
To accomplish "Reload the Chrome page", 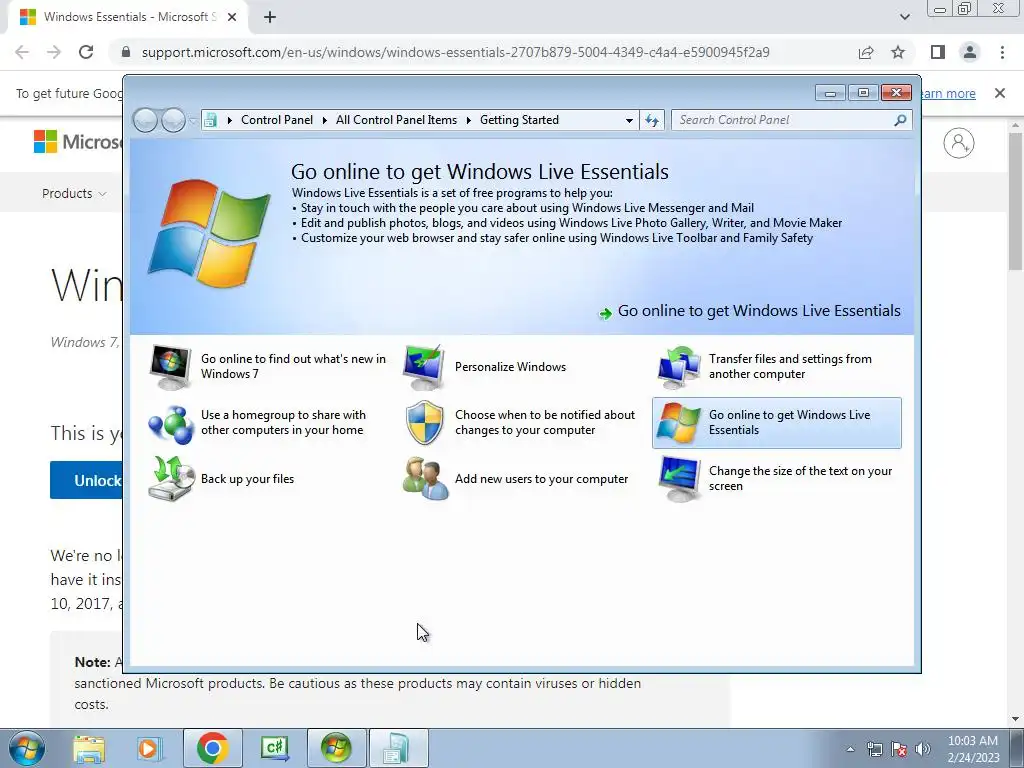I will 86,52.
